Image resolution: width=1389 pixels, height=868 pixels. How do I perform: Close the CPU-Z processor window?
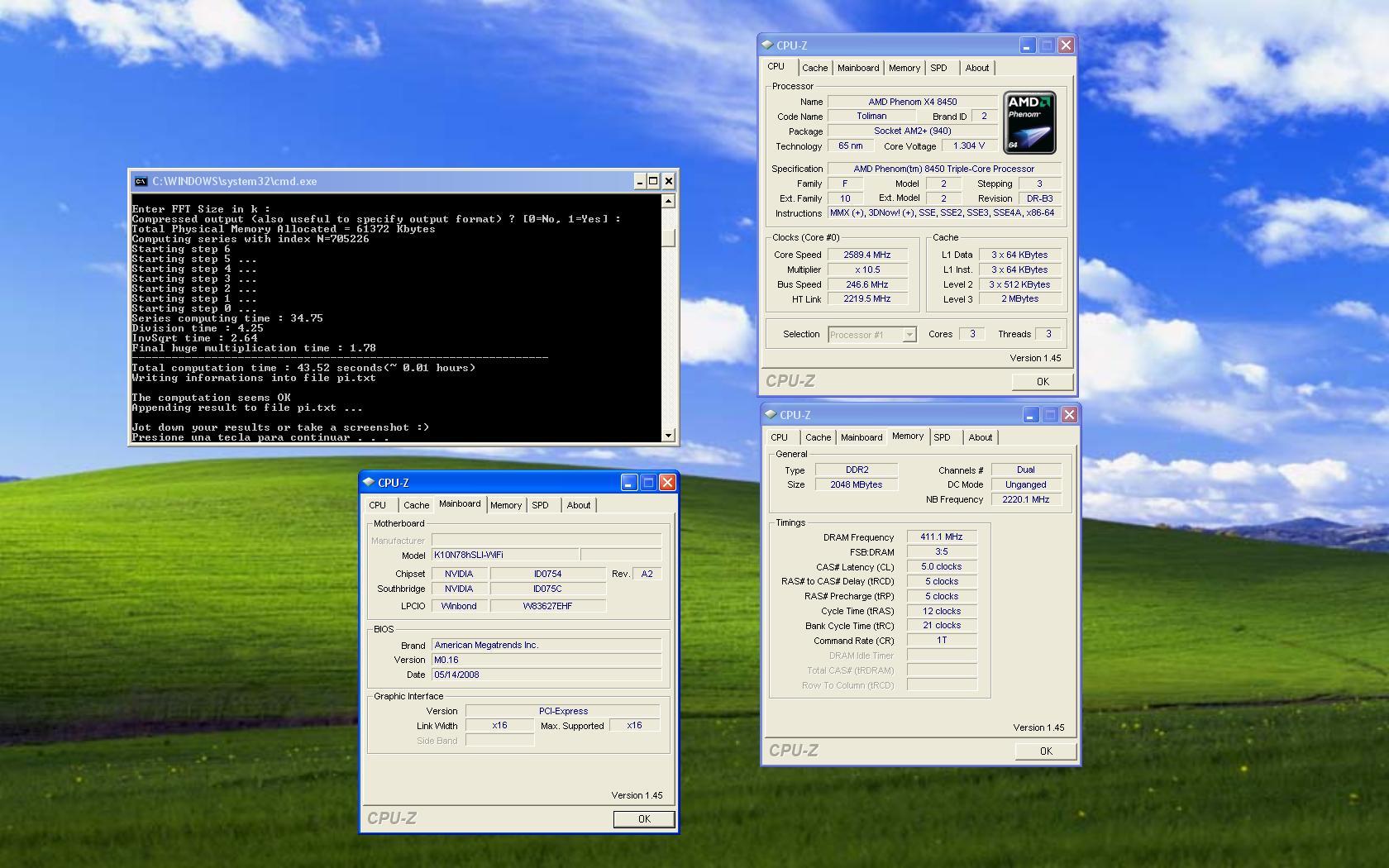(1066, 45)
